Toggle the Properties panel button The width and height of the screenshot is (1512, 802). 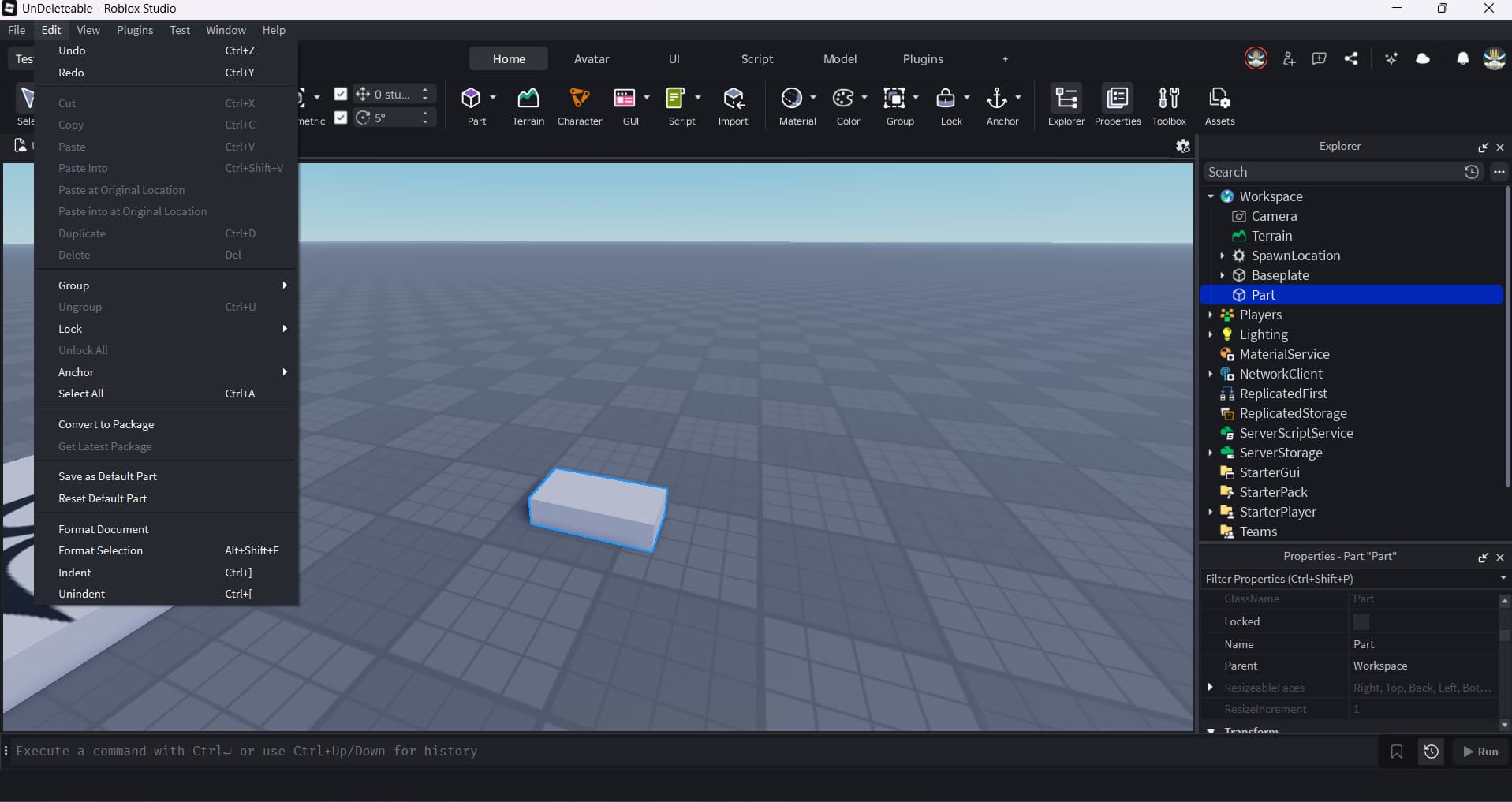(1118, 106)
